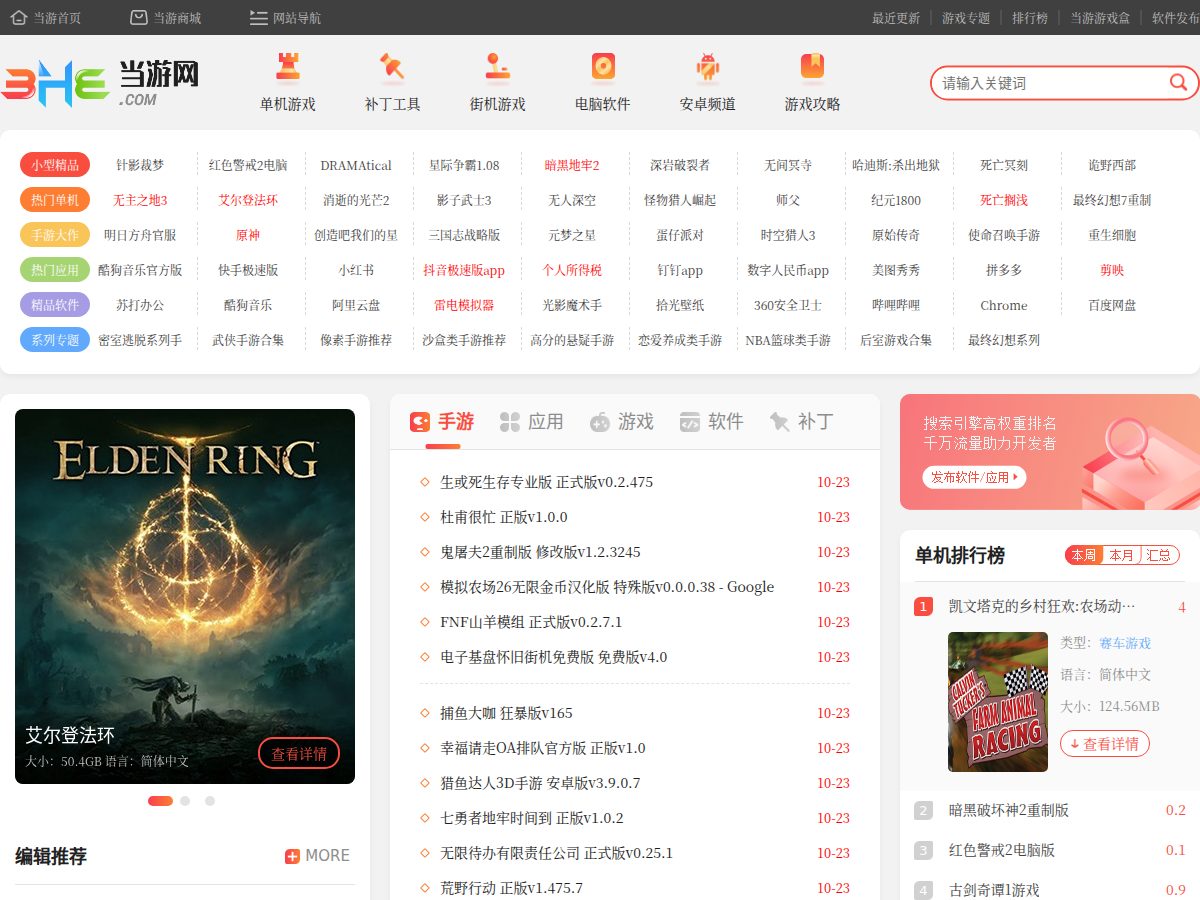Select 汇总 ranking toggle
Image resolution: width=1200 pixels, height=900 pixels.
click(x=1159, y=555)
